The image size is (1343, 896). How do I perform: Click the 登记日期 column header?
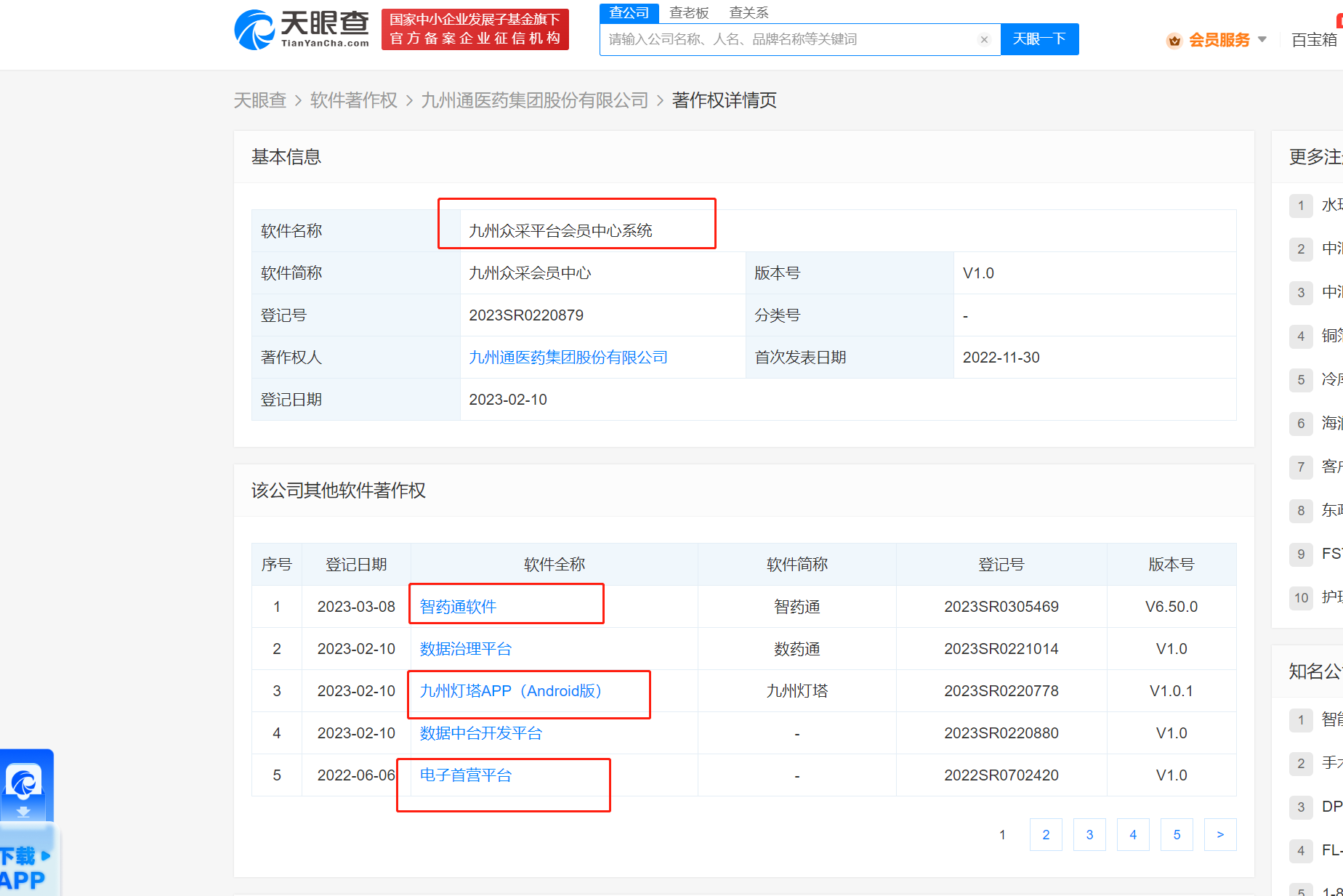coord(356,565)
